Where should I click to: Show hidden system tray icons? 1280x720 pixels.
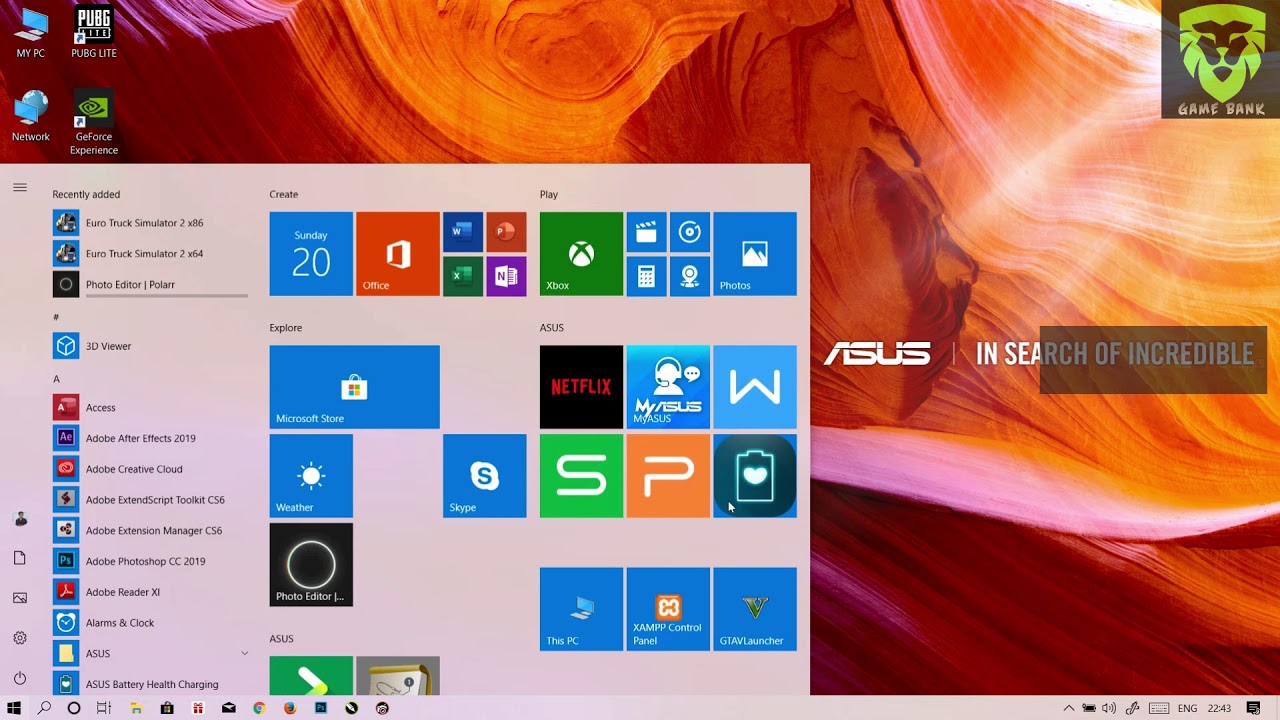pos(1069,708)
